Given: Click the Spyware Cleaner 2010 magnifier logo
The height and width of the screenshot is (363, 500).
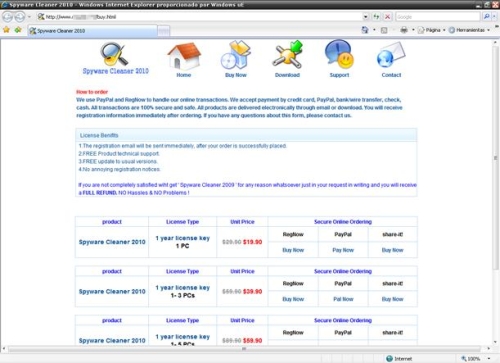Looking at the screenshot, I should click(x=114, y=54).
